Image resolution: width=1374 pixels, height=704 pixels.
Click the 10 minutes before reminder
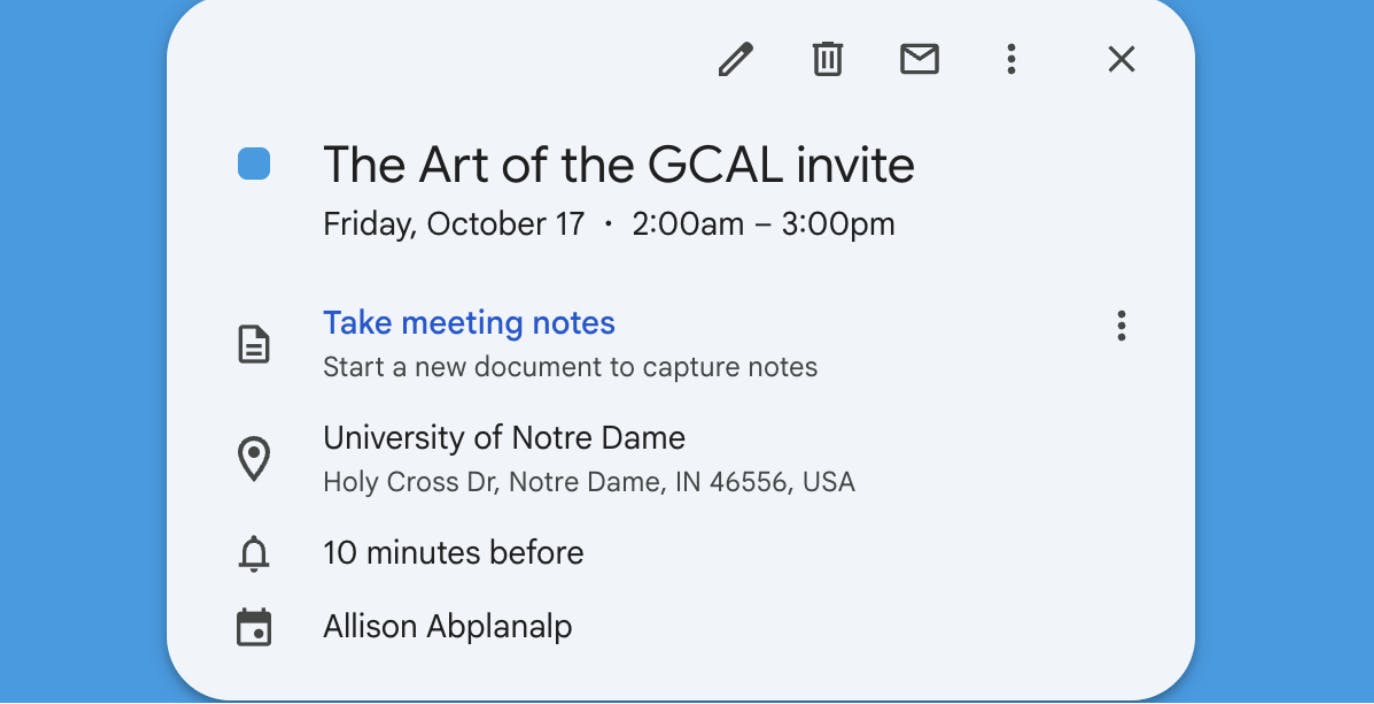click(453, 552)
